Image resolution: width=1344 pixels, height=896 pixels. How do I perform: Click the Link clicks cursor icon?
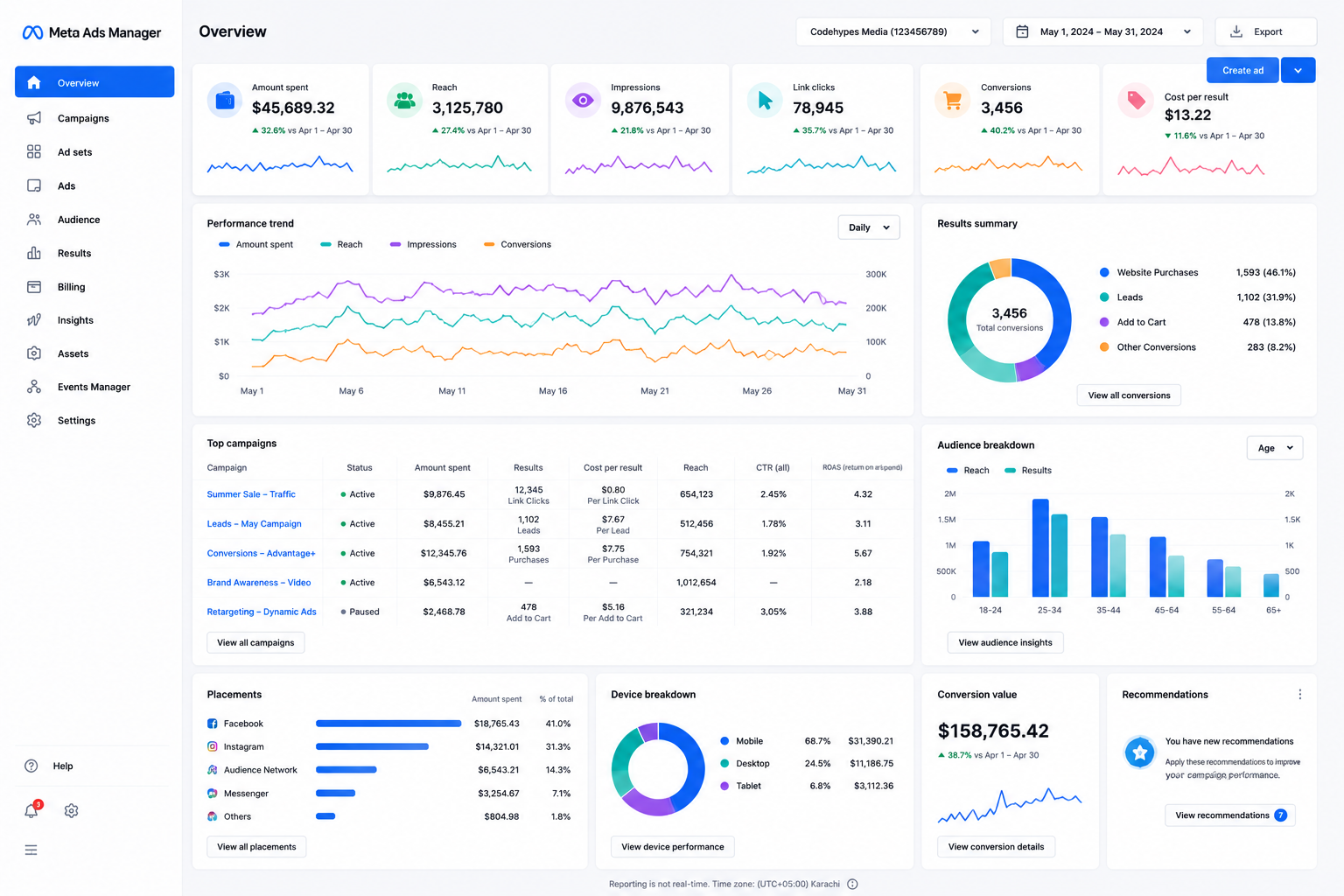[x=765, y=101]
